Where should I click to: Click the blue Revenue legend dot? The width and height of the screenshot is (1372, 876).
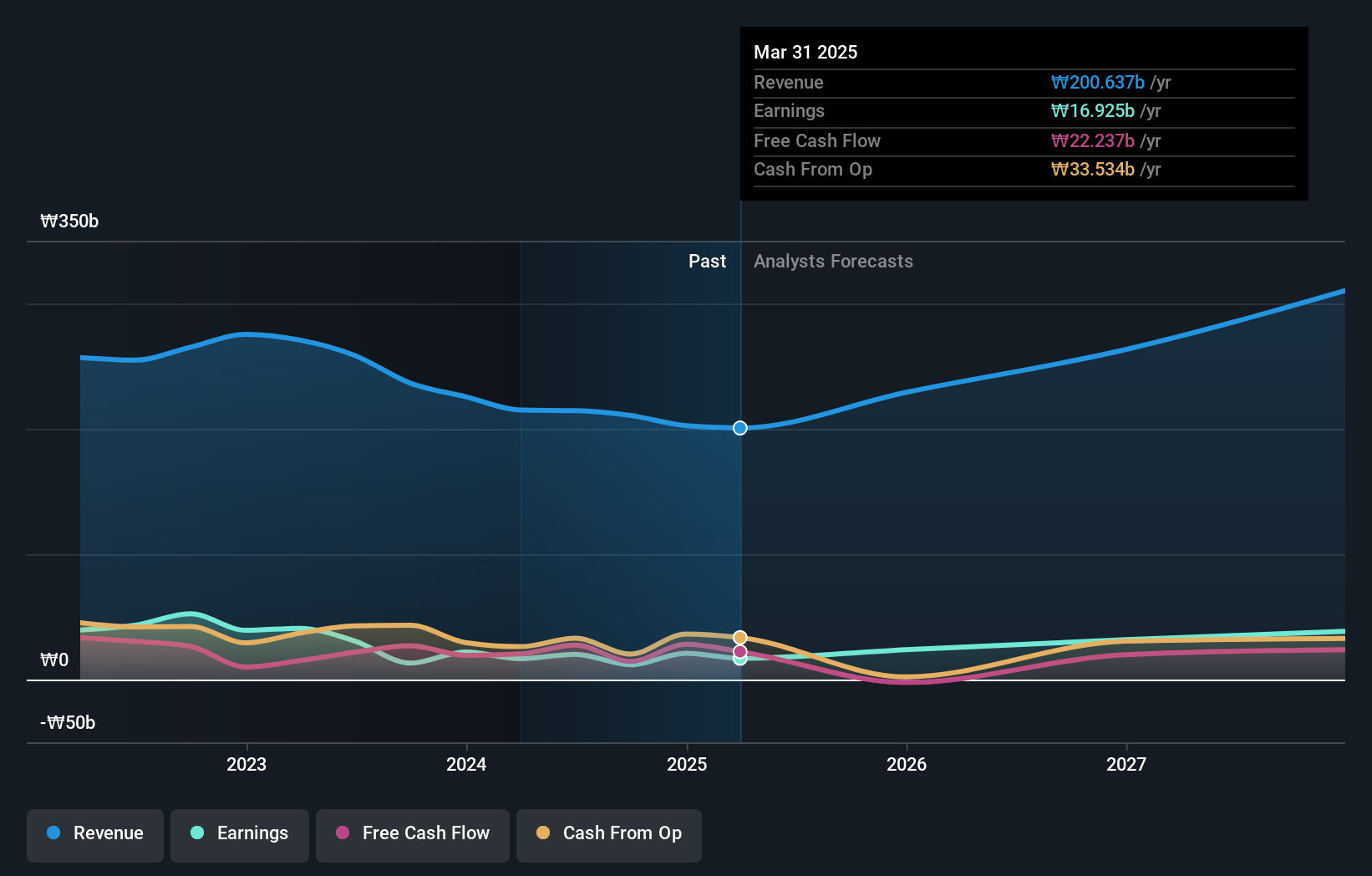[55, 833]
